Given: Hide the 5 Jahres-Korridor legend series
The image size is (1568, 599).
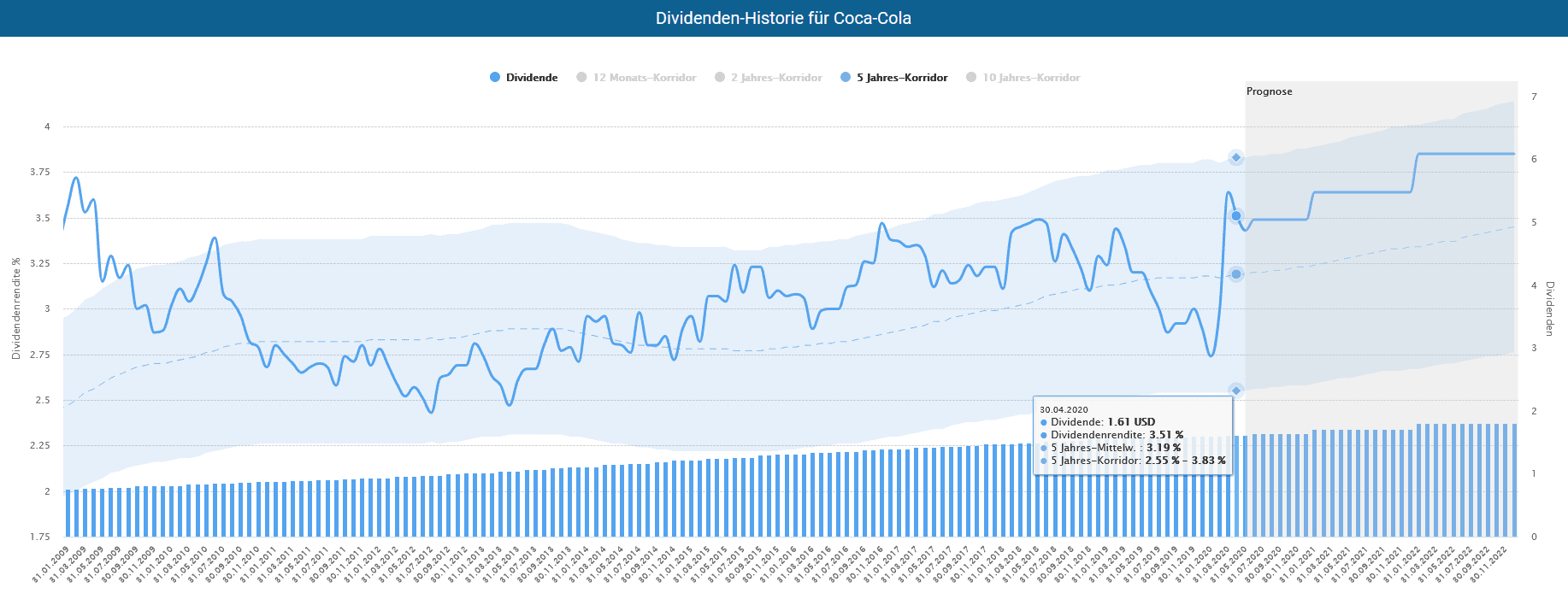Looking at the screenshot, I should click(x=894, y=78).
